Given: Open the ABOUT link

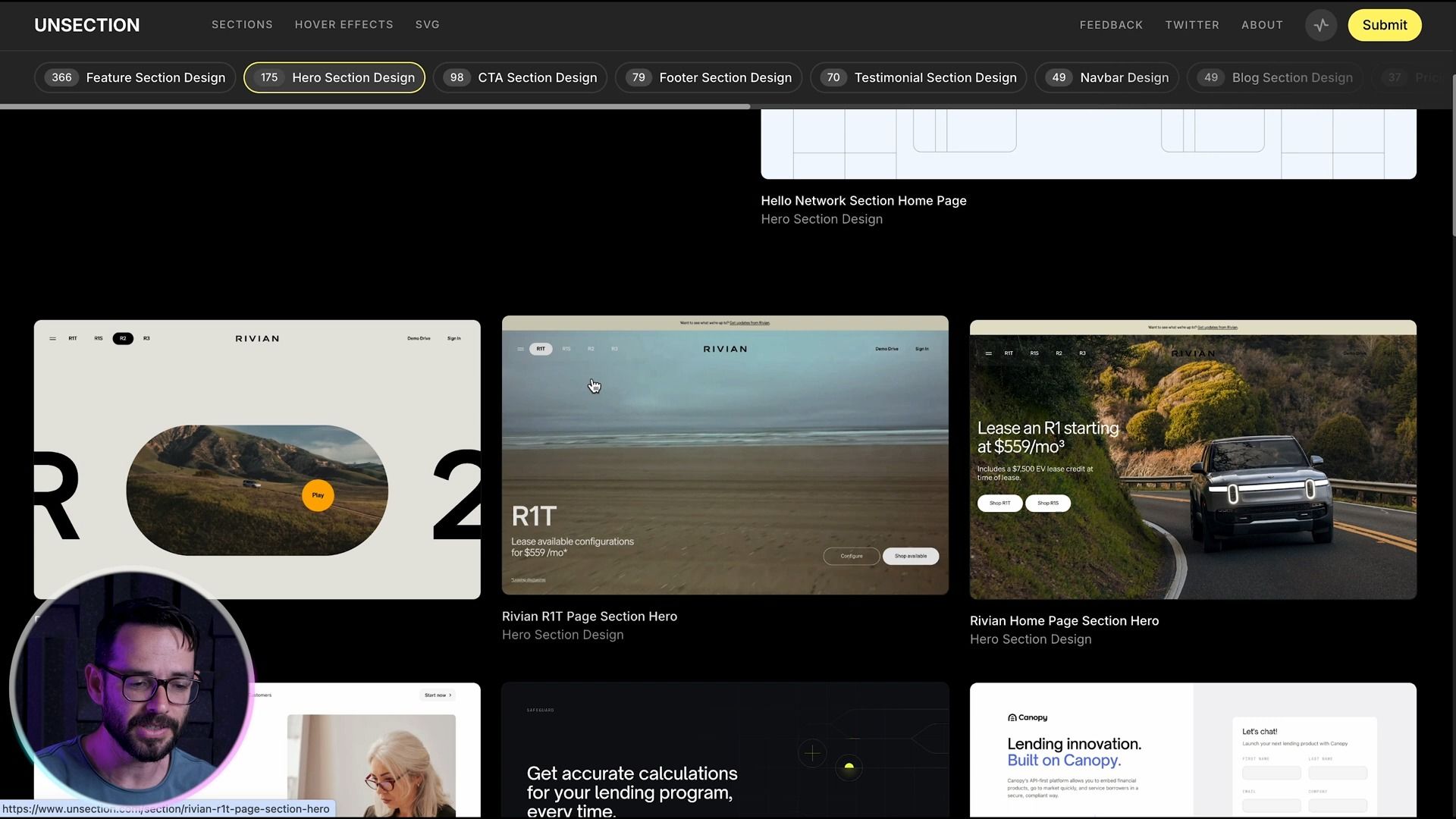Looking at the screenshot, I should coord(1262,25).
